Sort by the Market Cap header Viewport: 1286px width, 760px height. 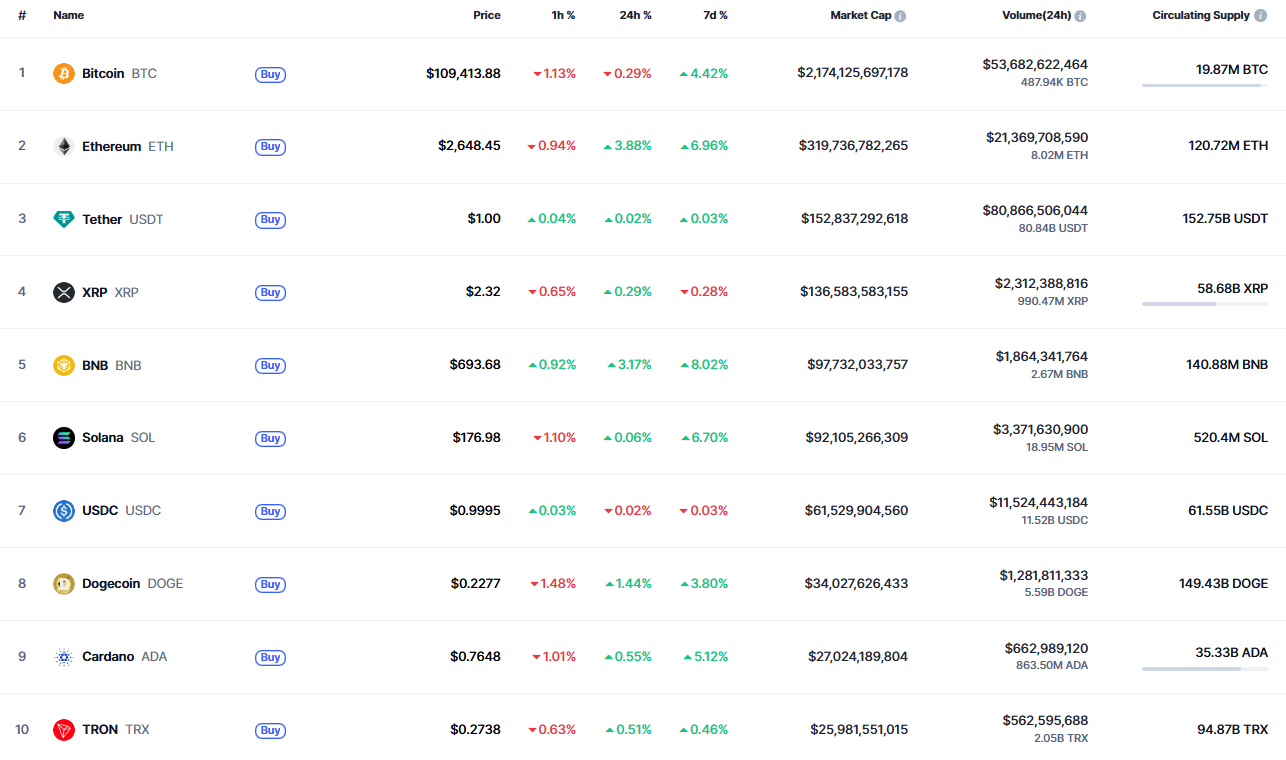pos(861,16)
